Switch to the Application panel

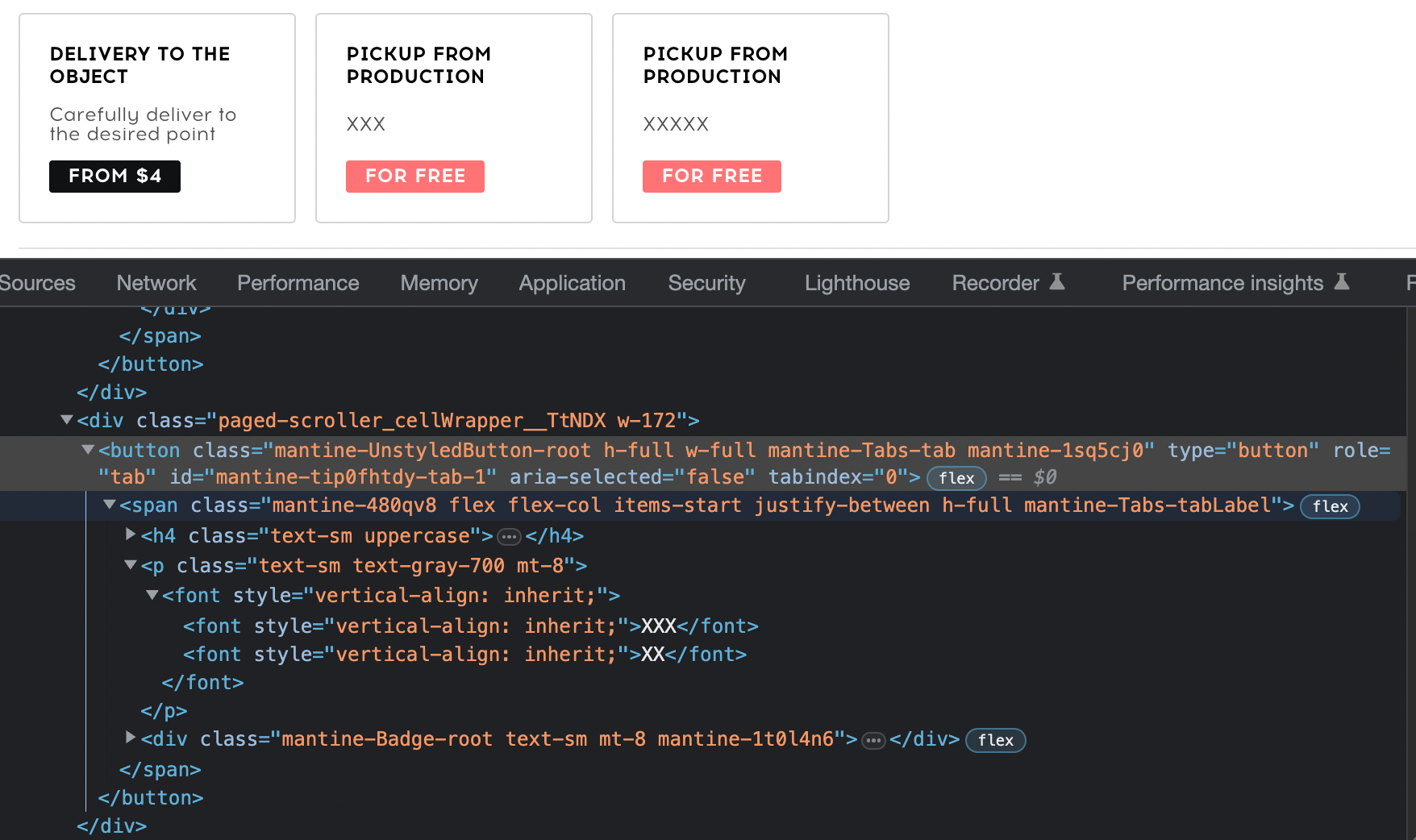(x=572, y=283)
